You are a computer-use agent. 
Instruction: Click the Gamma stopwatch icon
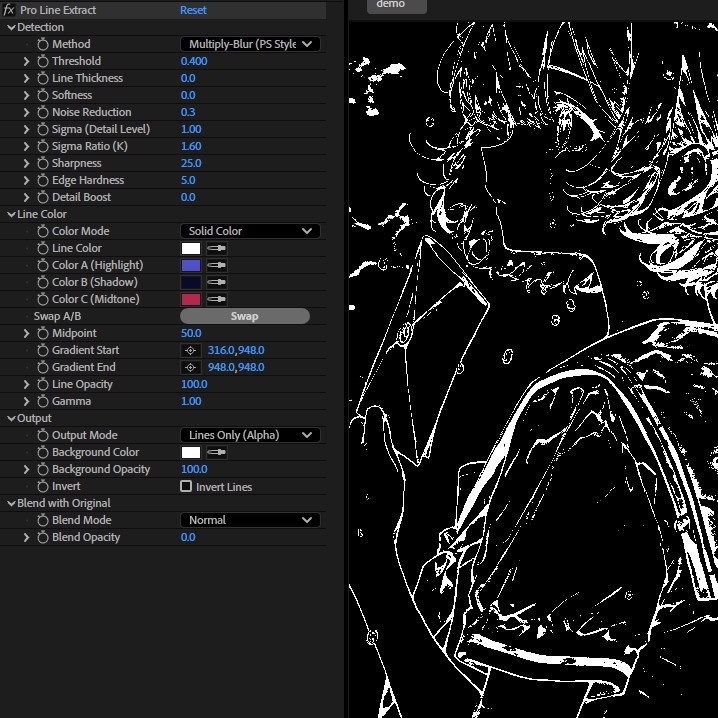[43, 401]
